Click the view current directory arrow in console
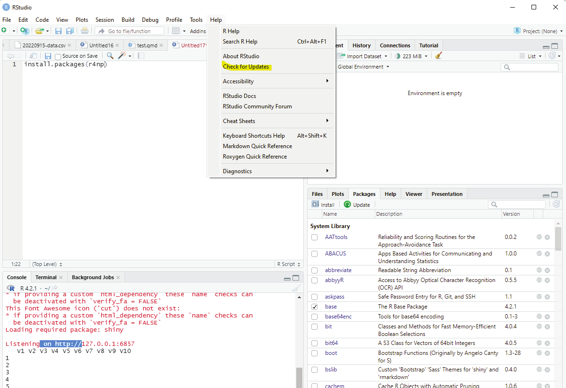 click(x=55, y=288)
